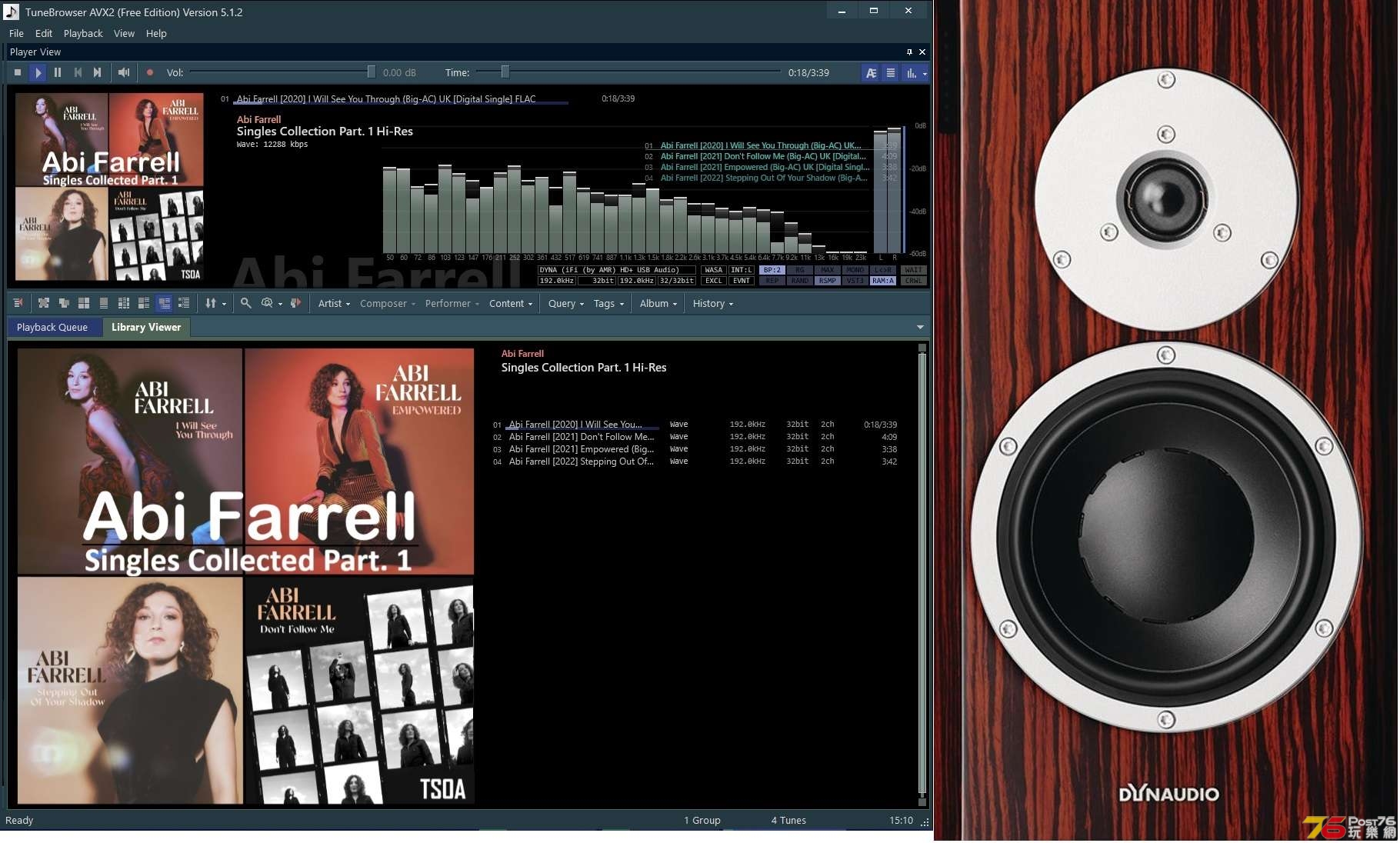Expand the Tags dropdown
This screenshot has width=1400, height=843.
[608, 304]
